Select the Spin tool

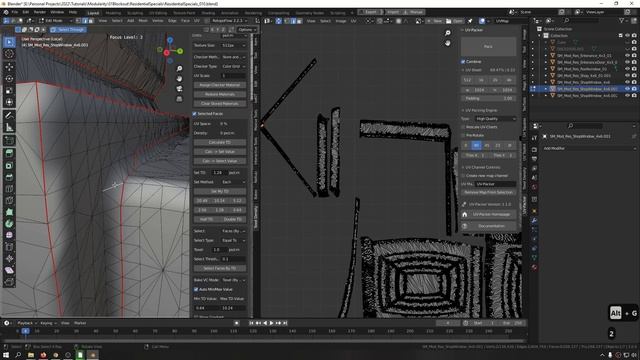pyautogui.click(x=9, y=224)
